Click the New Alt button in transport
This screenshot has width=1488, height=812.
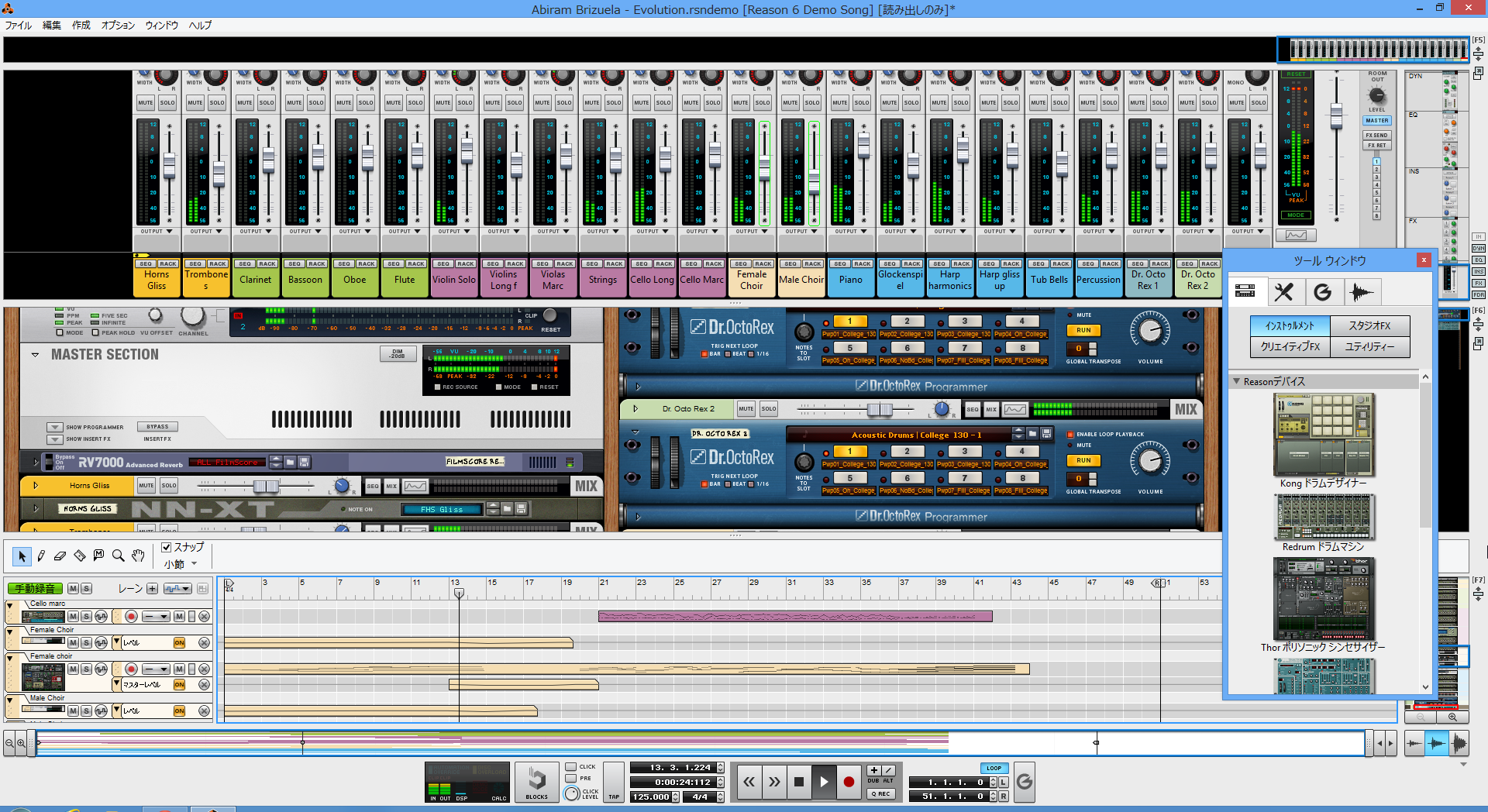point(889,770)
